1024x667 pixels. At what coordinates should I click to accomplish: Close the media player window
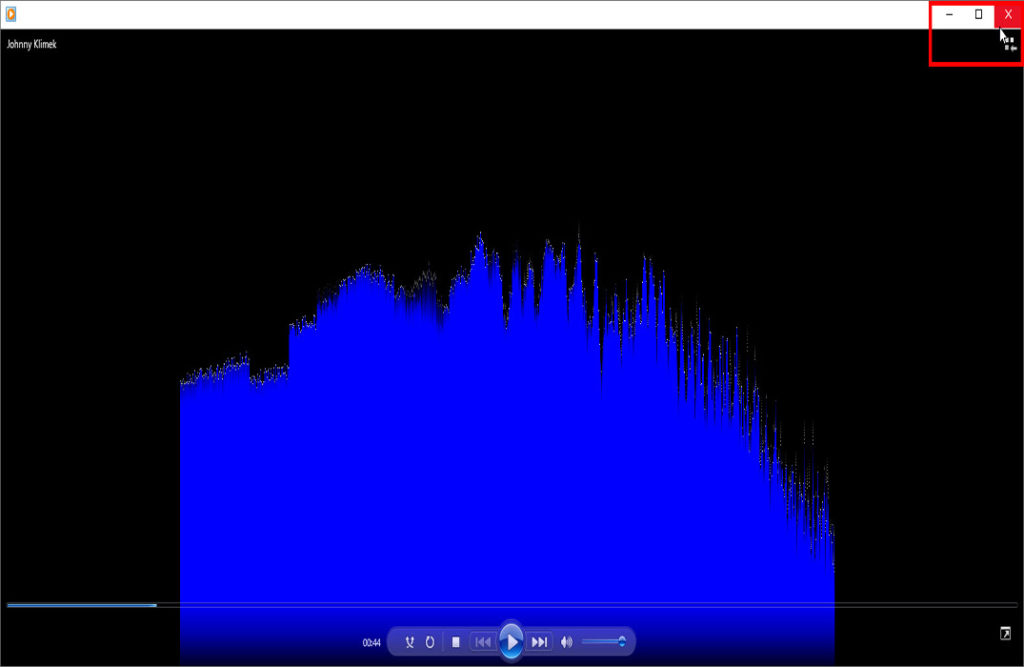[1008, 14]
